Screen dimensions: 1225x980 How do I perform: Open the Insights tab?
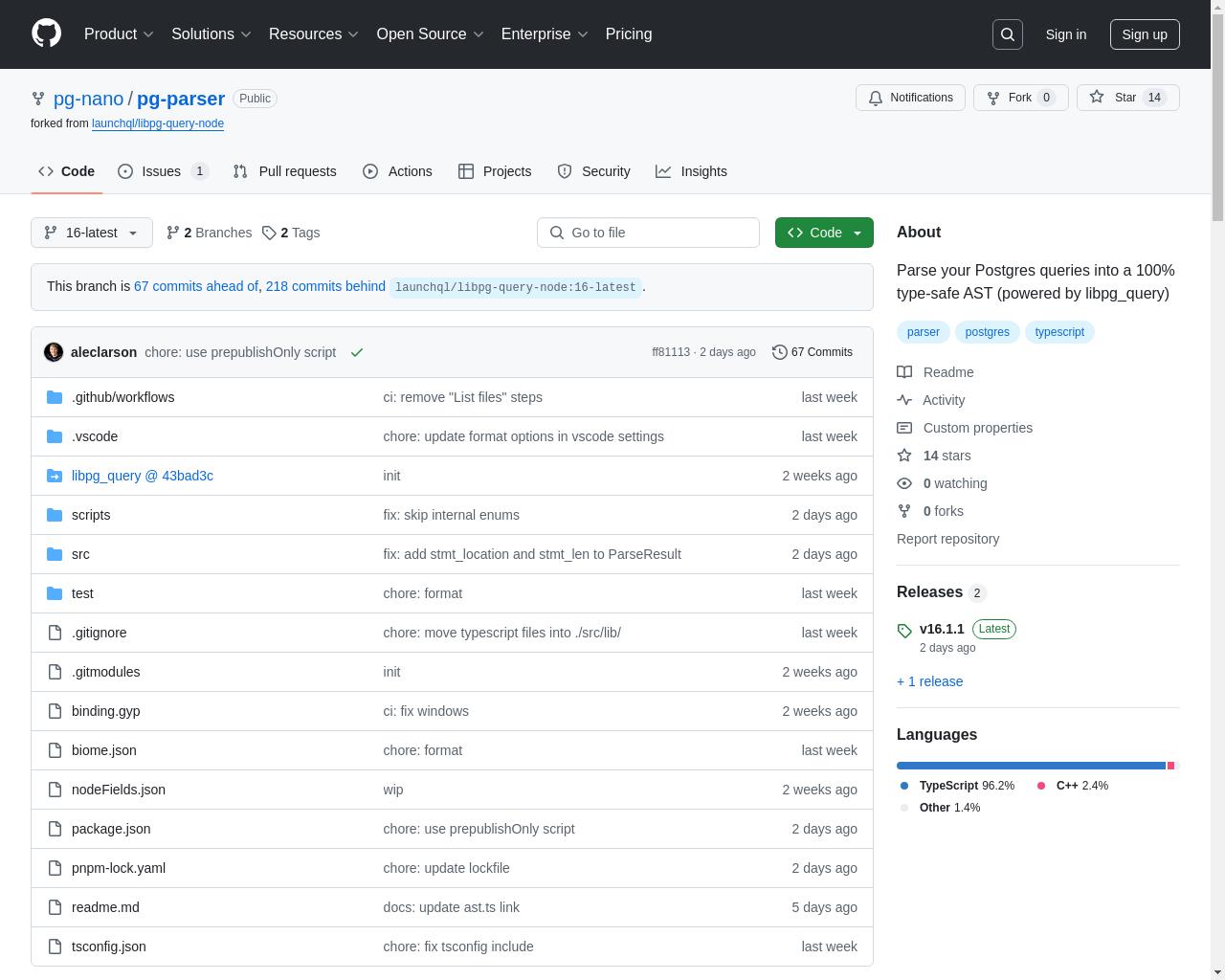click(691, 171)
